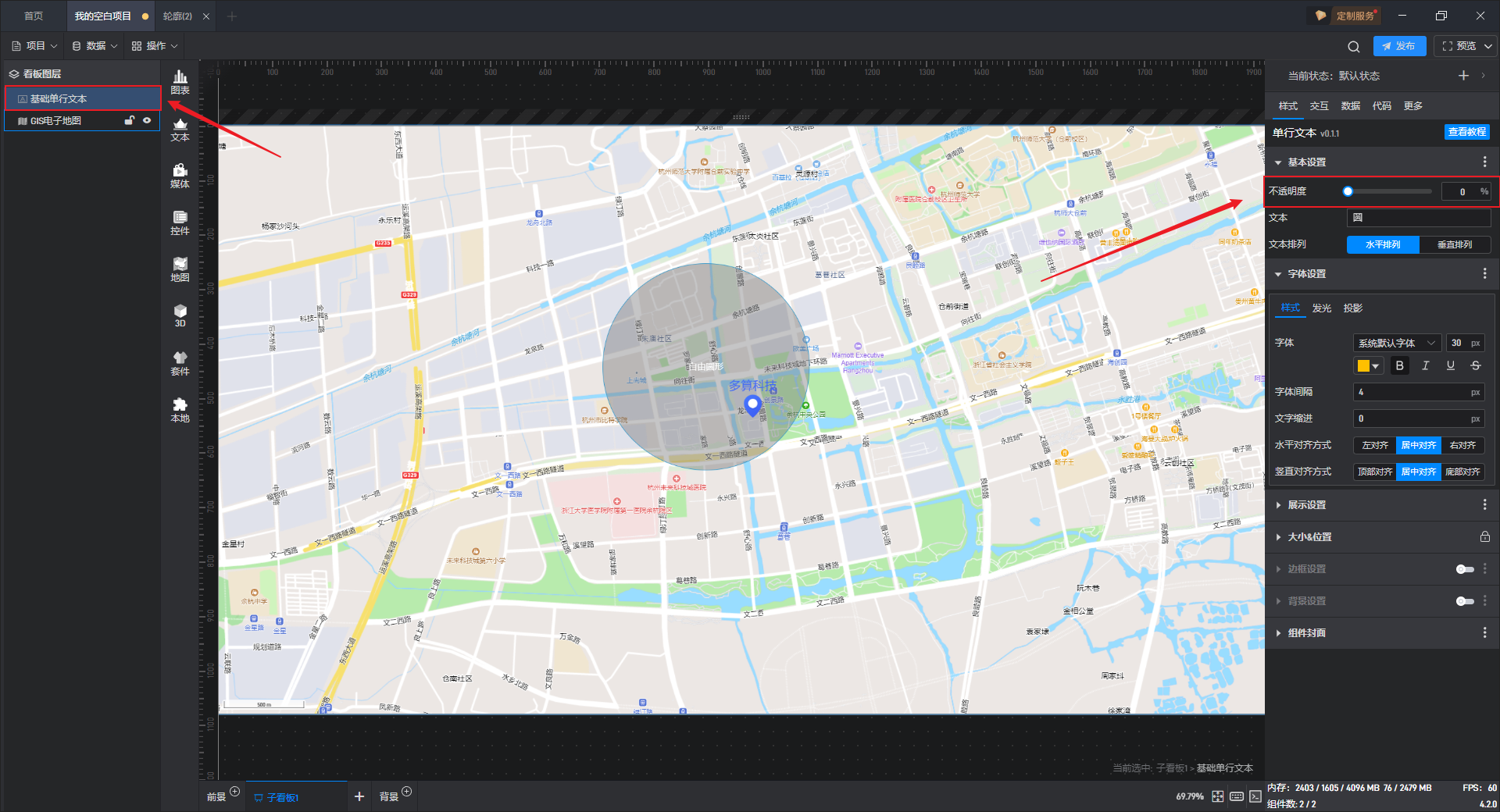
Task: Open more options for 基本设置 section
Action: tap(1484, 162)
